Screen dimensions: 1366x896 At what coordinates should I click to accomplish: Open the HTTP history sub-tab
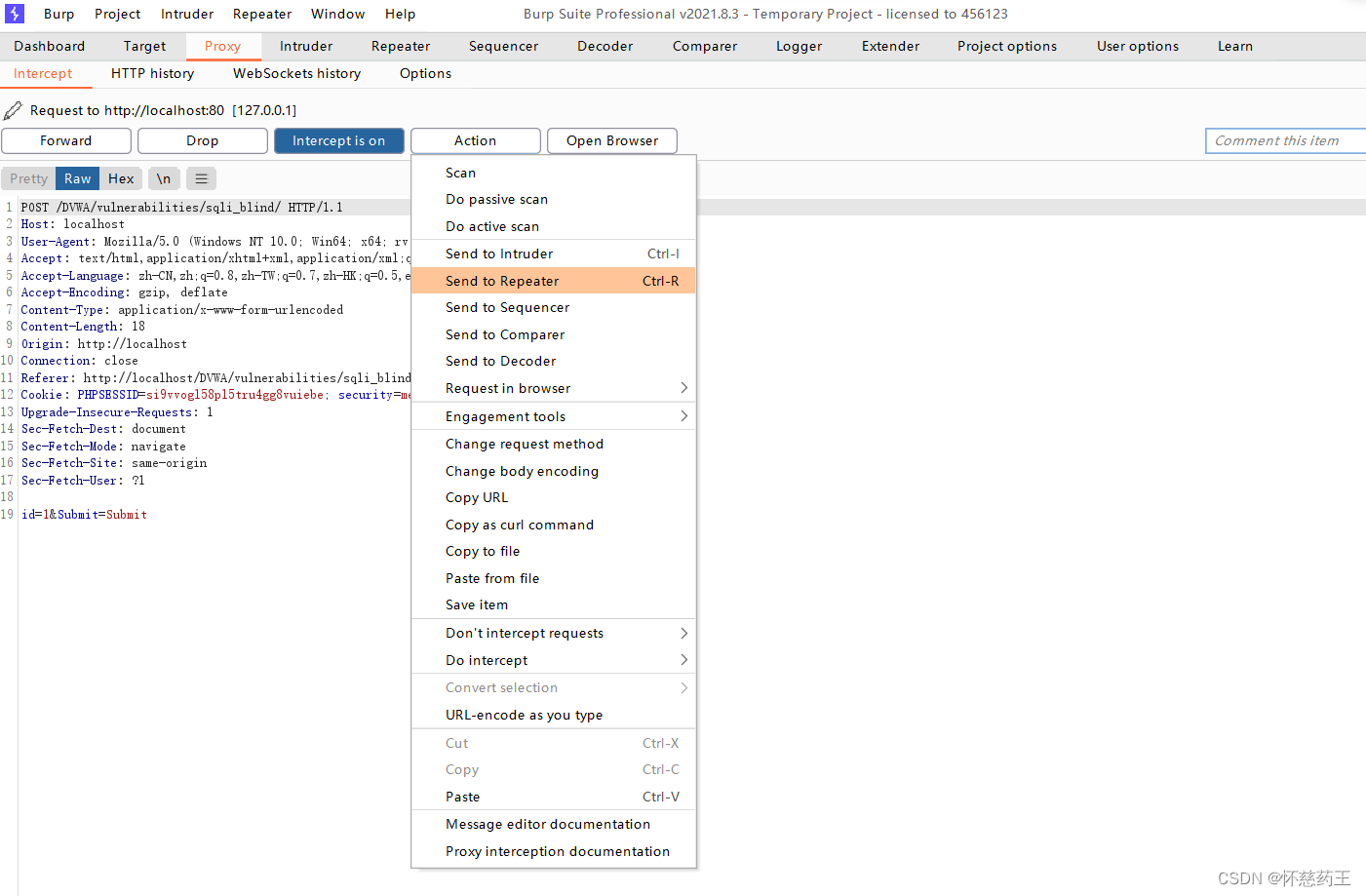click(152, 73)
